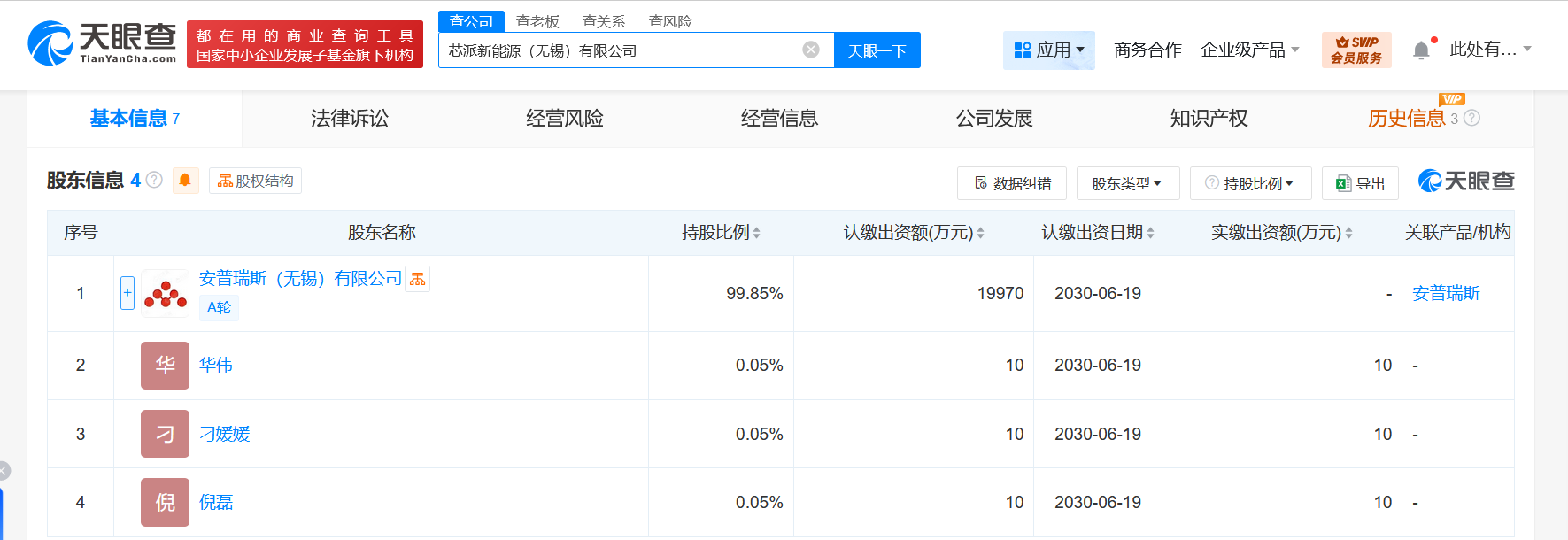Open the user account dropdown 此处有…
Viewport: 1568px width, 540px height.
click(1490, 50)
